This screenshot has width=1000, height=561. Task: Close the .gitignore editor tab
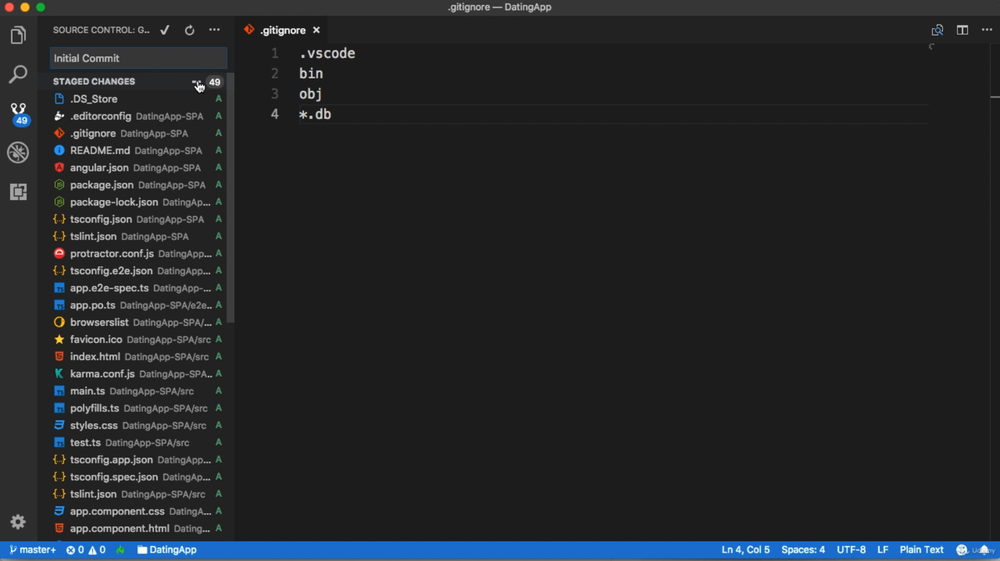click(316, 30)
